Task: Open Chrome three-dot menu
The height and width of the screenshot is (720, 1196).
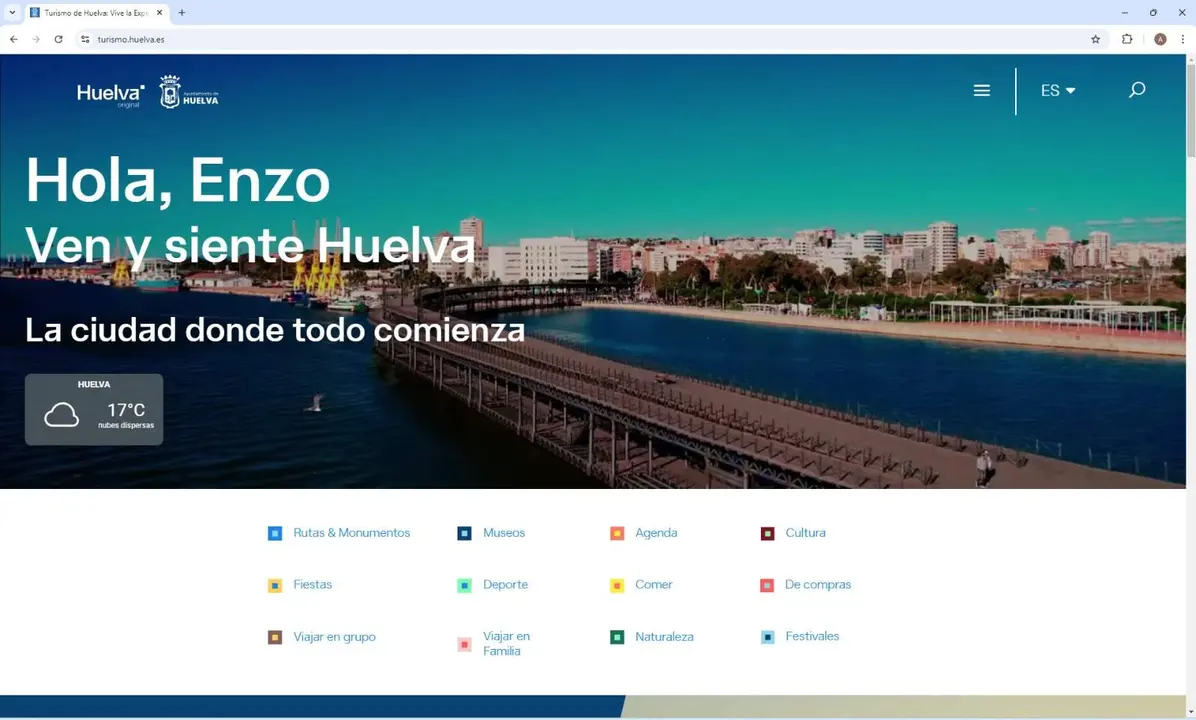Action: coord(1182,40)
